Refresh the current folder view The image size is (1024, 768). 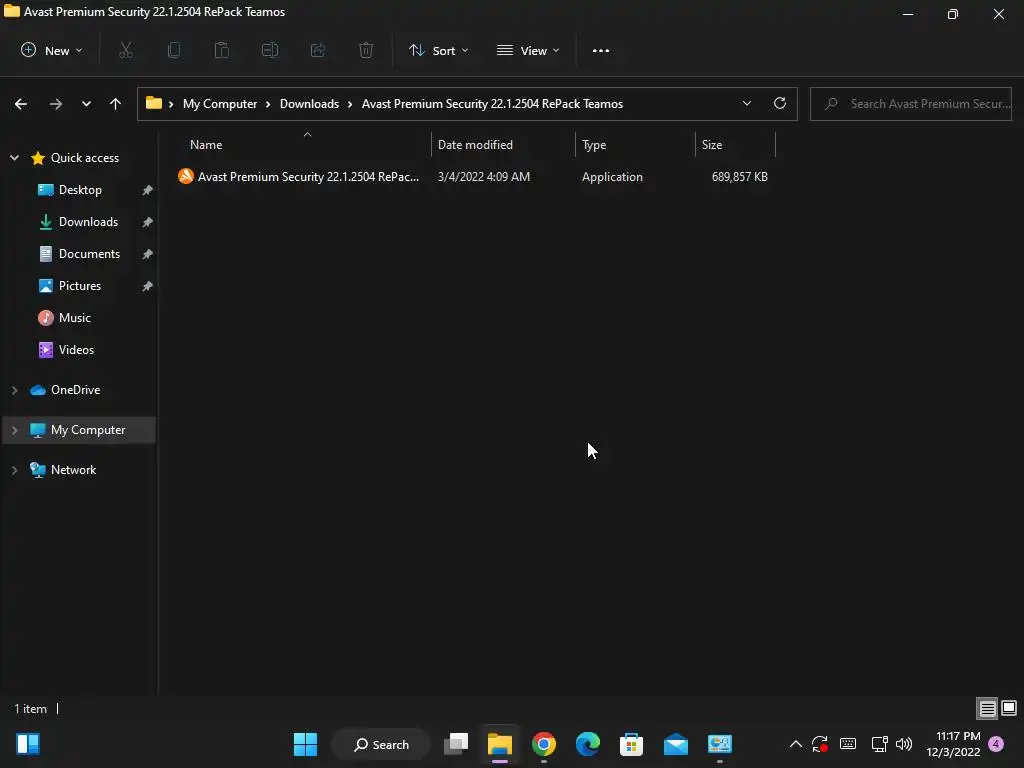780,103
